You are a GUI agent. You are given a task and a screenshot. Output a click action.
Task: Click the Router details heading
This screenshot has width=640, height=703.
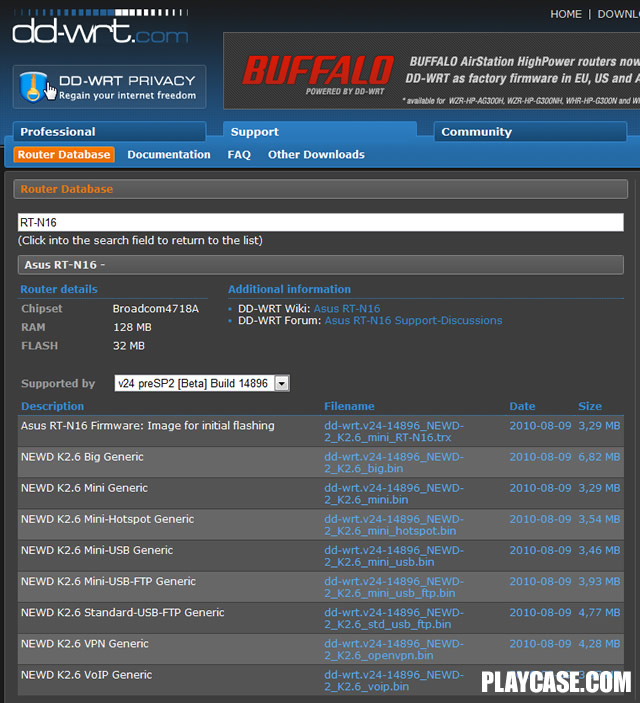point(59,289)
